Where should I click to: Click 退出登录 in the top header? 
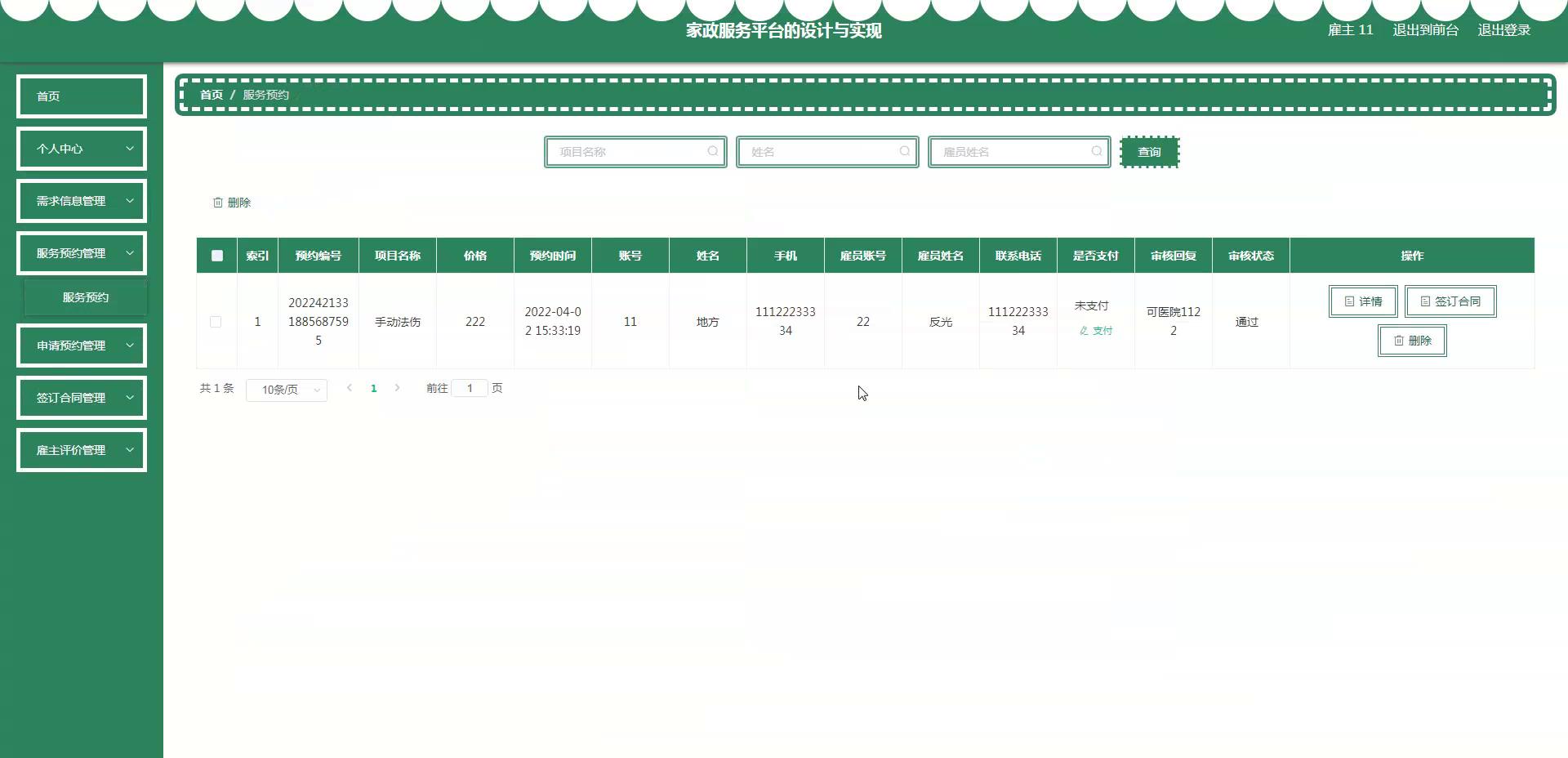pyautogui.click(x=1503, y=30)
